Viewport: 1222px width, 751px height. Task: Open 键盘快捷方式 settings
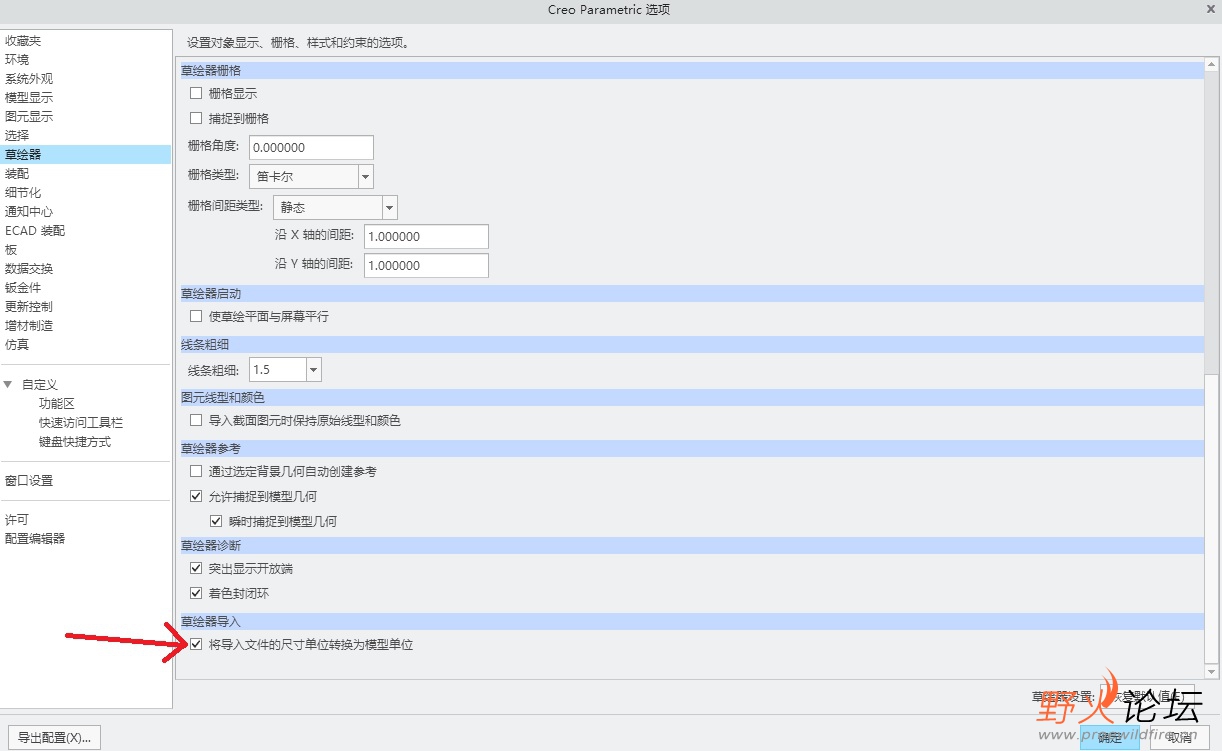[75, 441]
